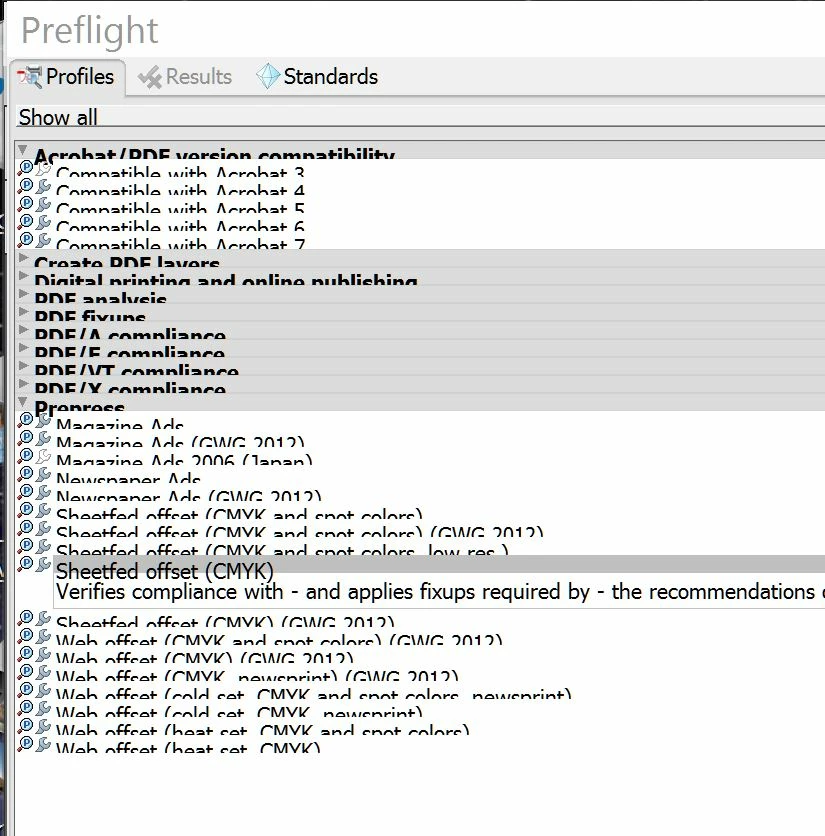
Task: Click wrench icon for Sheetfed offset (CMYK and spot colors) (GWG 2012)
Action: (x=44, y=528)
